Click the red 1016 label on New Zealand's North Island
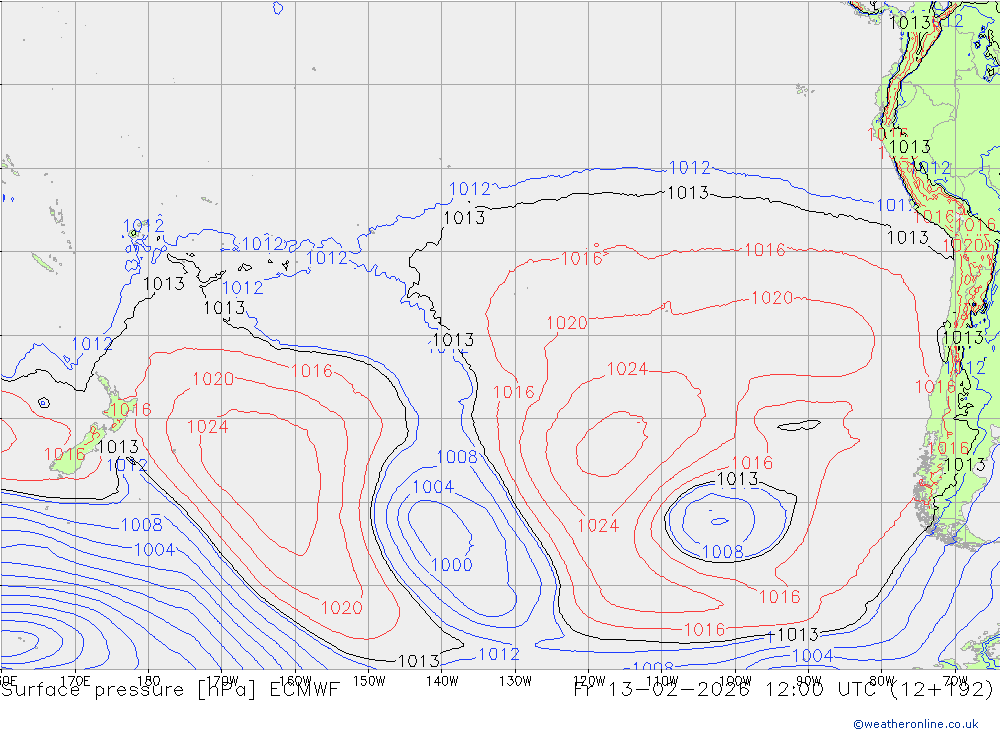This screenshot has width=1000, height=733. pyautogui.click(x=130, y=409)
